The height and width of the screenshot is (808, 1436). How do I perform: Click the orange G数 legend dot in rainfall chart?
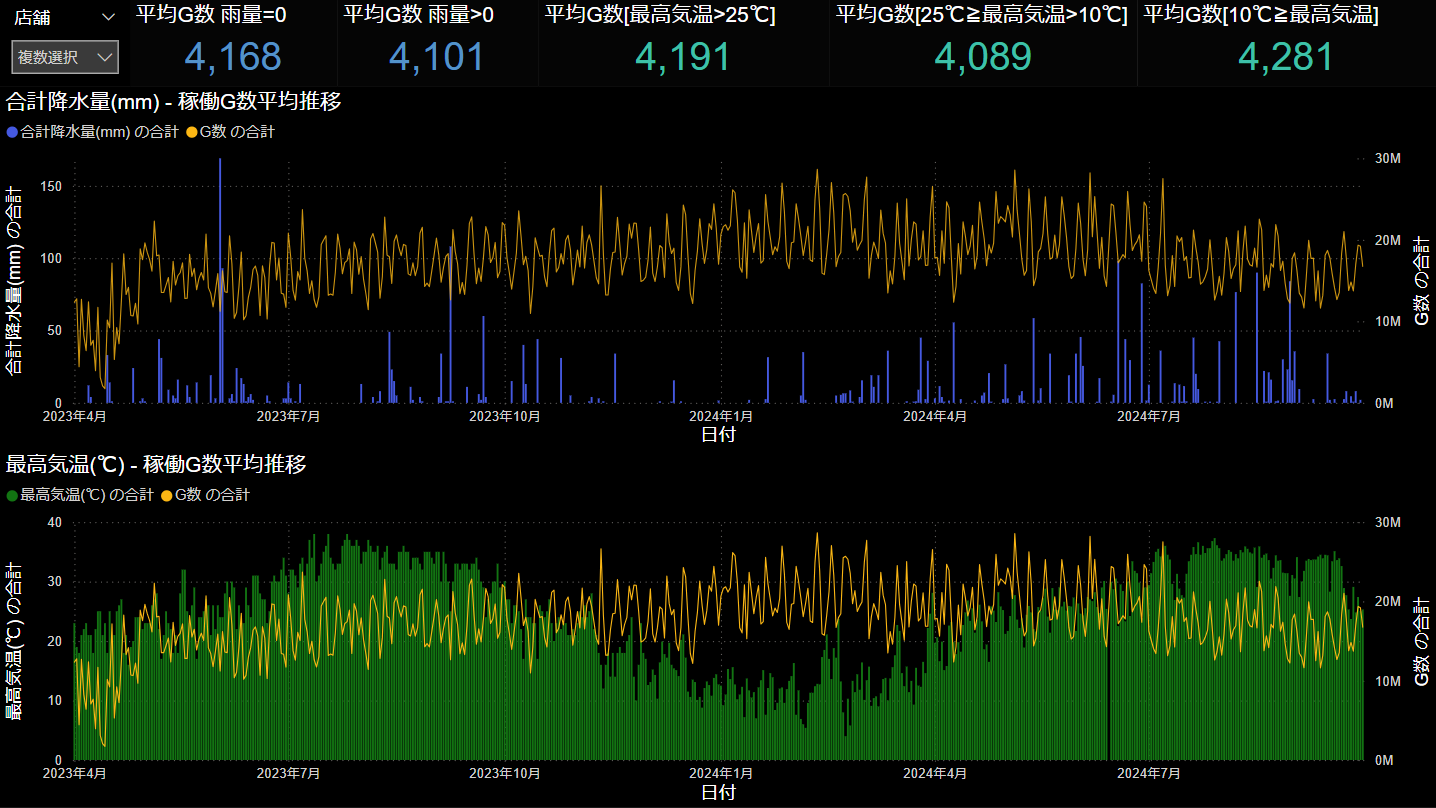pyautogui.click(x=191, y=132)
